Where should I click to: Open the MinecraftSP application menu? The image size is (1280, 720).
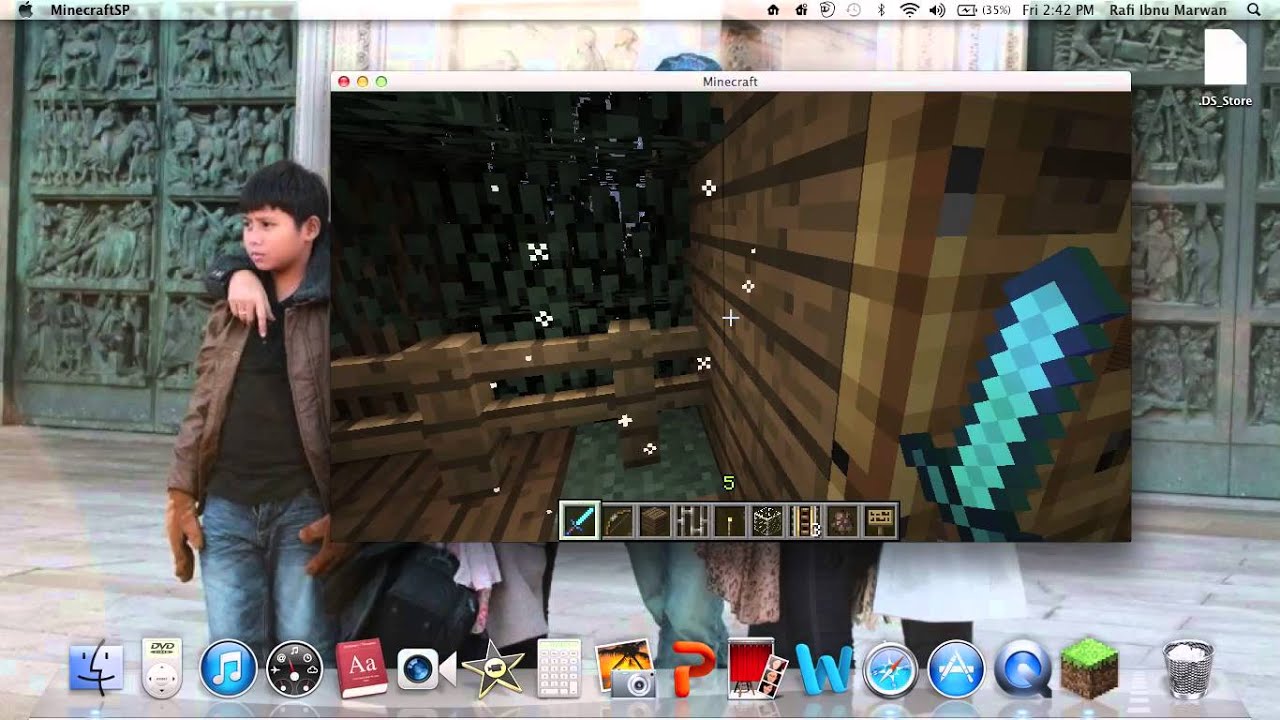pyautogui.click(x=90, y=10)
